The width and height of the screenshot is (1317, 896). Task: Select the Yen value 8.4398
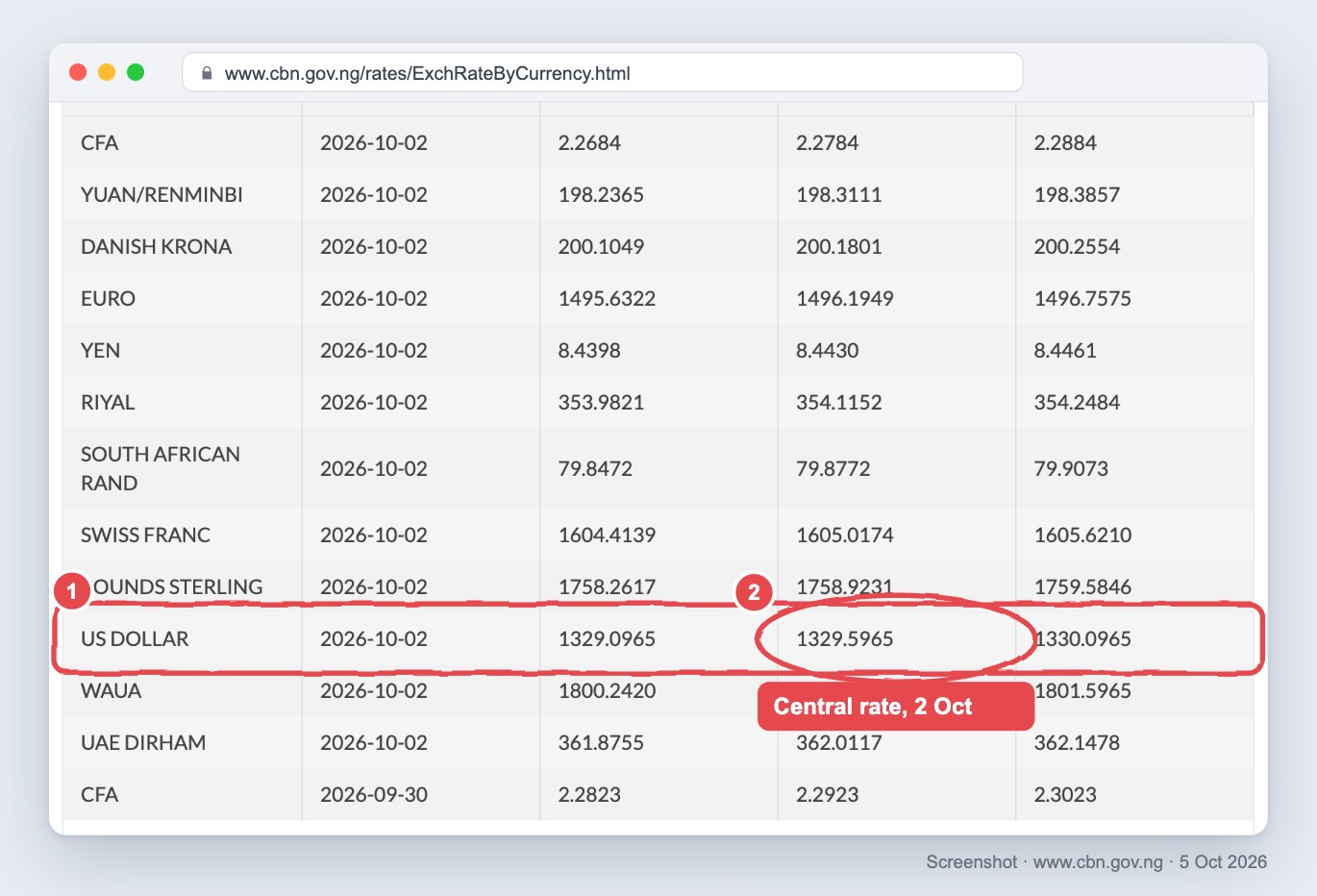click(x=589, y=351)
